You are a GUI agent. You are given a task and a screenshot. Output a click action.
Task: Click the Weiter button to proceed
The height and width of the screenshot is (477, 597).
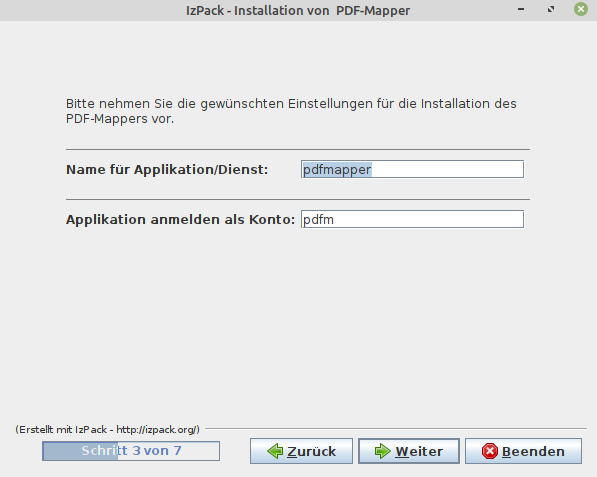409,451
